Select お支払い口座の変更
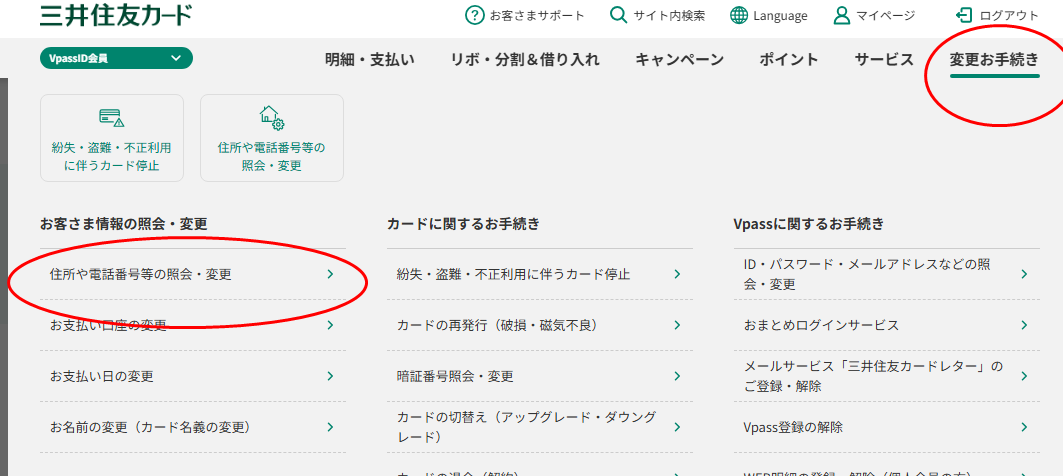1063x476 pixels. (x=193, y=325)
